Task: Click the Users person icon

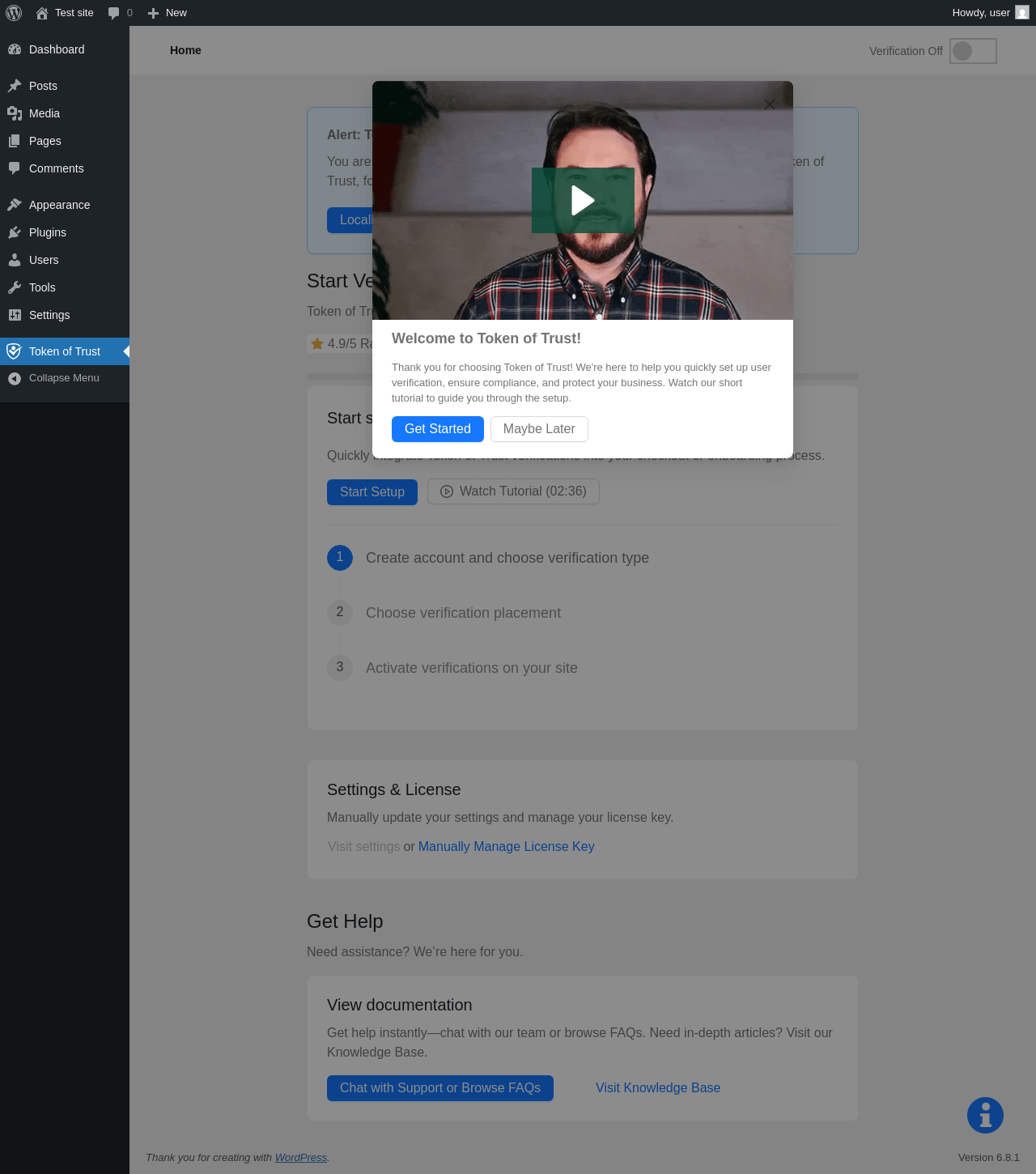Action: point(15,260)
